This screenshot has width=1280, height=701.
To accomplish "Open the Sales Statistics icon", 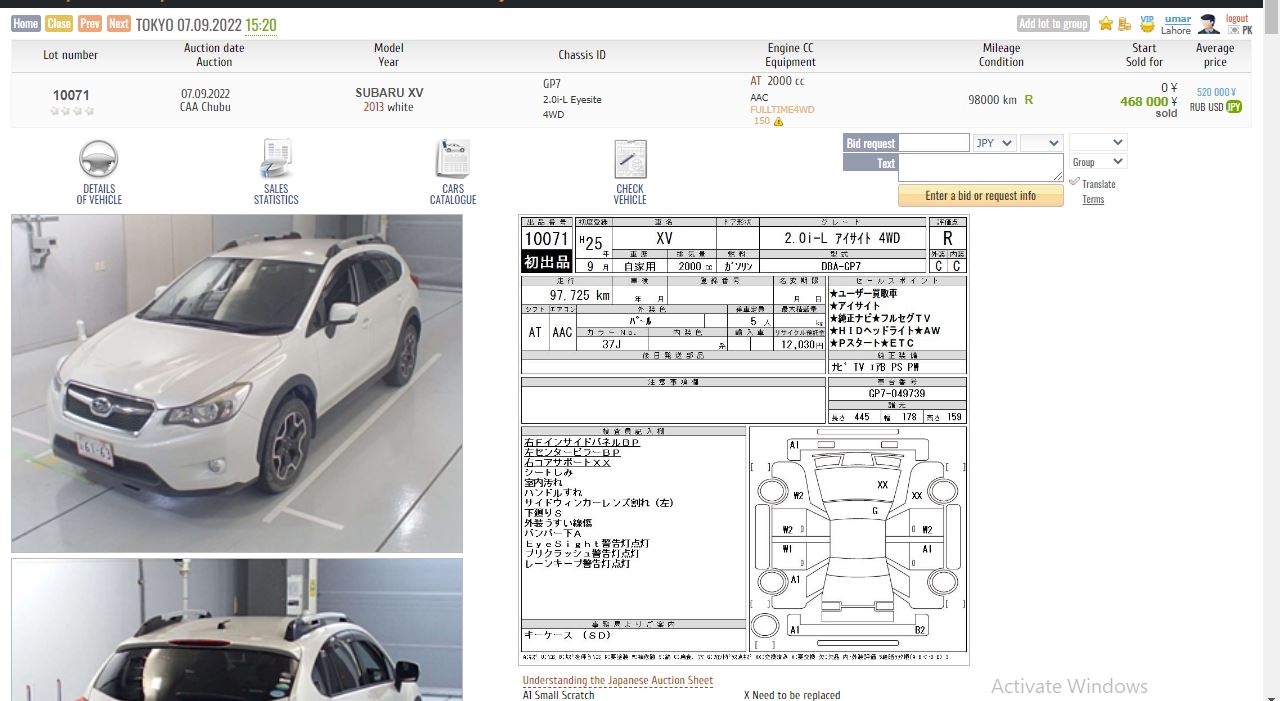I will click(x=276, y=160).
